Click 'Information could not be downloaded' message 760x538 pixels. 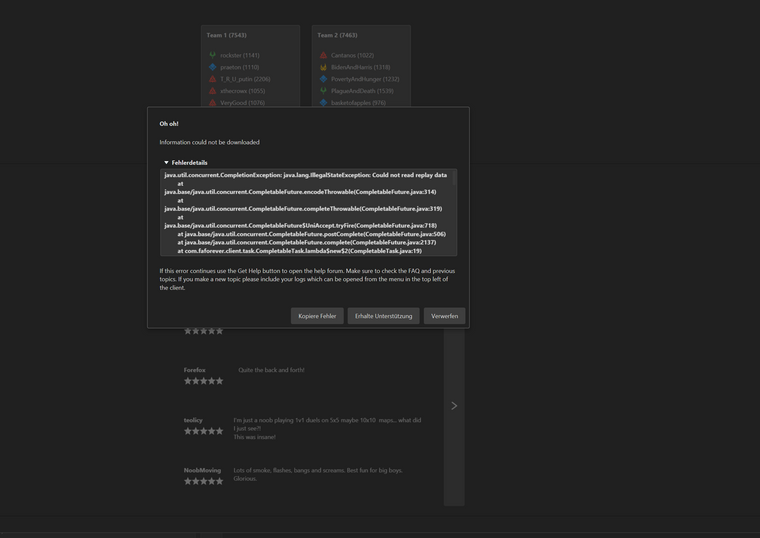tap(209, 142)
